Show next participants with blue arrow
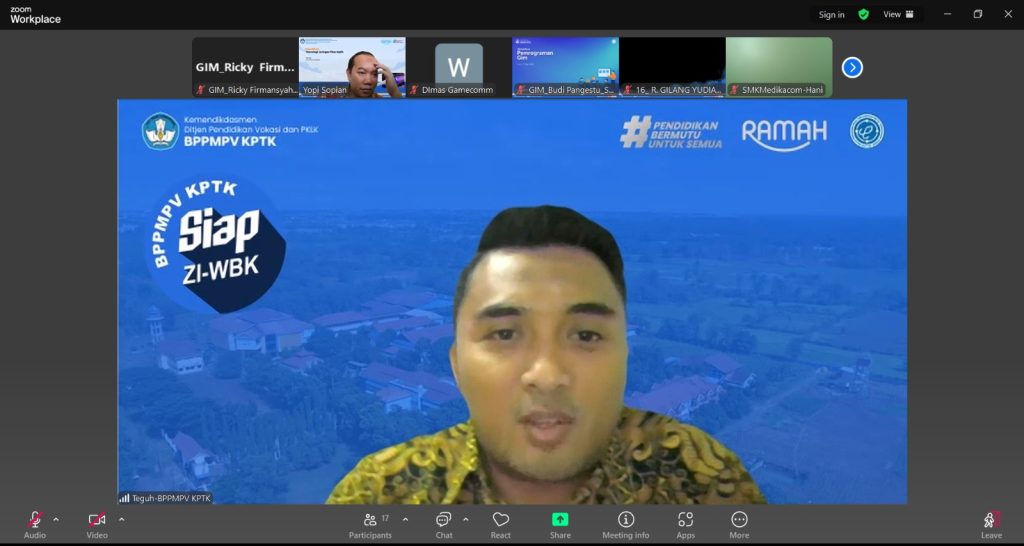 852,67
